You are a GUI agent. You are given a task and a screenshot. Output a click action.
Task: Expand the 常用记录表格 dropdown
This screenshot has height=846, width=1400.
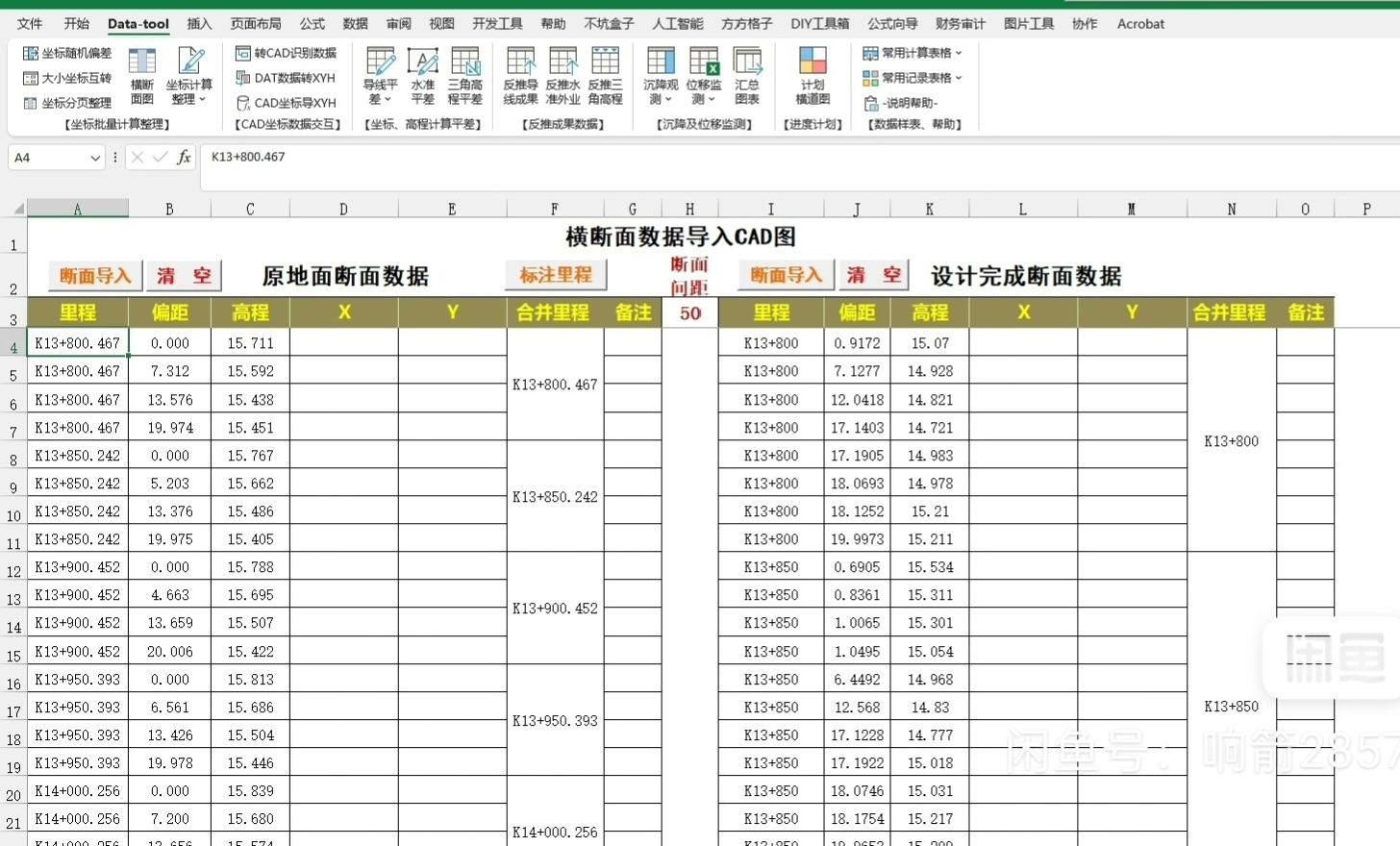[912, 78]
